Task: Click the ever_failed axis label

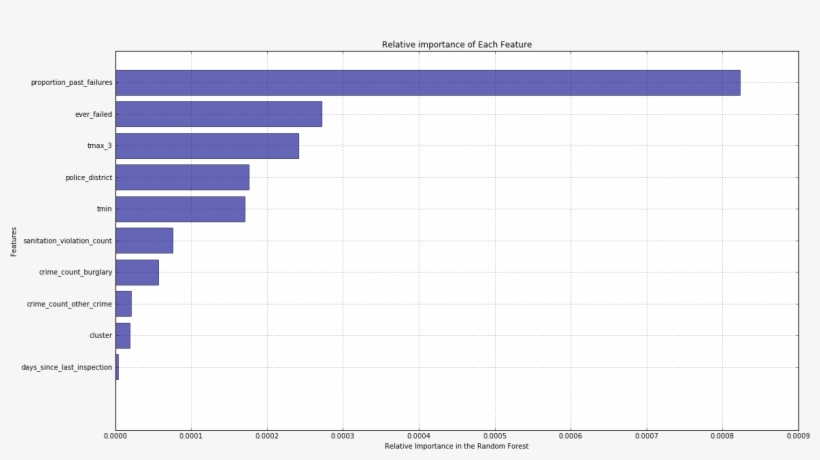Action: tap(93, 114)
